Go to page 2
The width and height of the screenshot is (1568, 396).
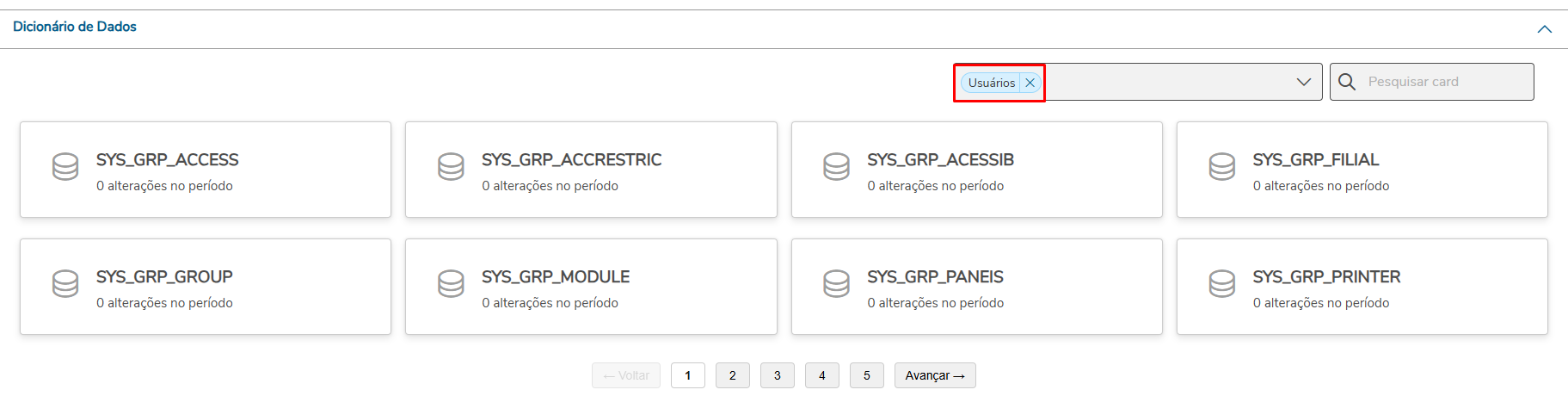[733, 375]
